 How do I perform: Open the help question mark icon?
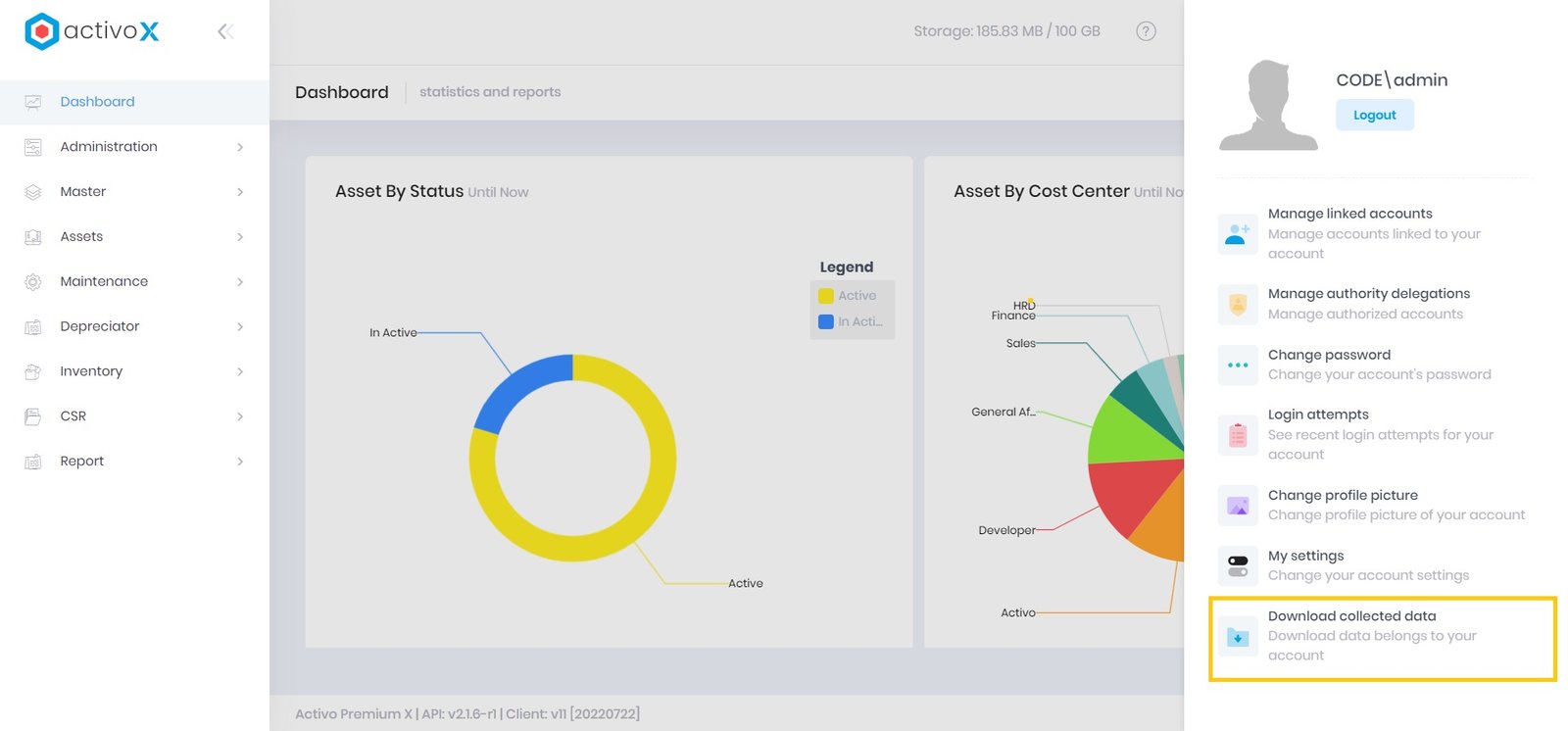(x=1146, y=31)
